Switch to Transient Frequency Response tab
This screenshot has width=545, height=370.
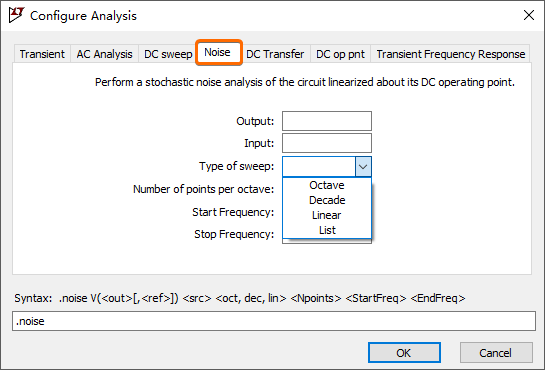(x=450, y=54)
